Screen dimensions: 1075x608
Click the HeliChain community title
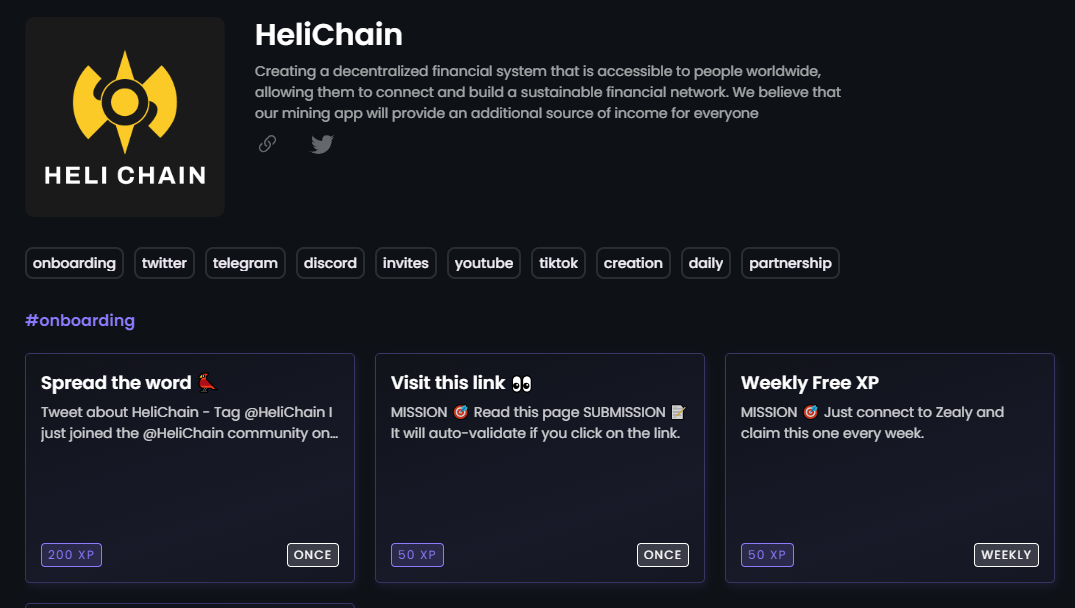329,35
